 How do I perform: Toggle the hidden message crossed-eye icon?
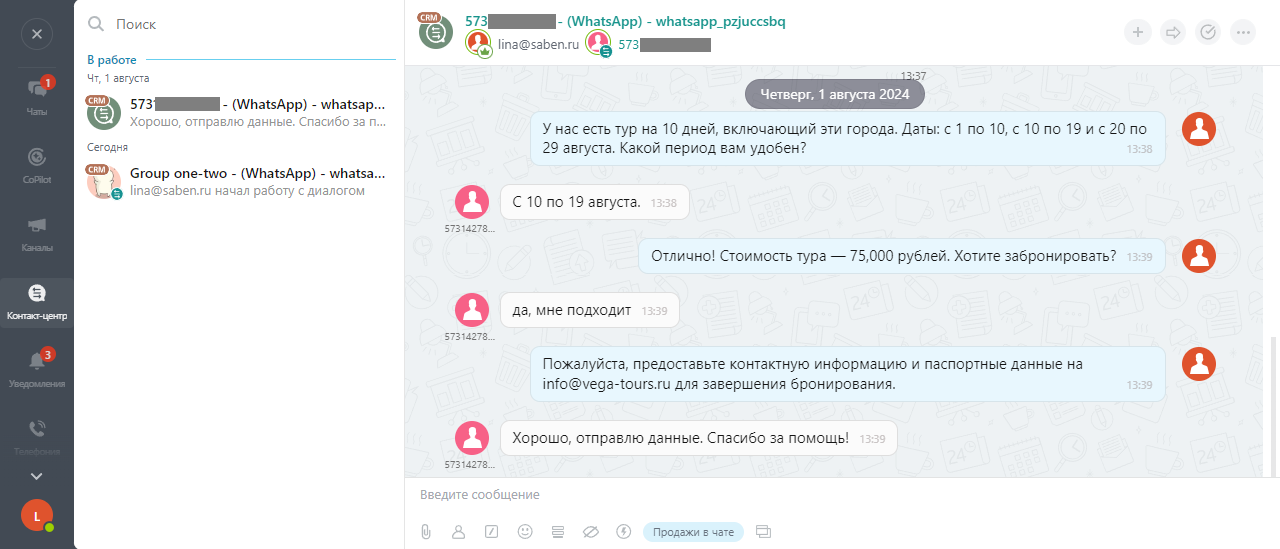(x=590, y=532)
